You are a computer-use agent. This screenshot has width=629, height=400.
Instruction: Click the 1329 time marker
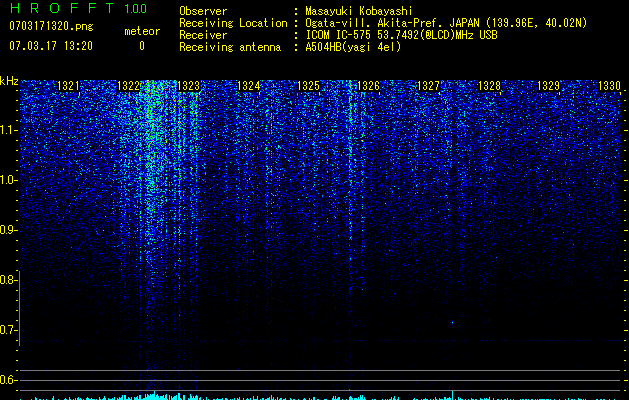coord(548,86)
